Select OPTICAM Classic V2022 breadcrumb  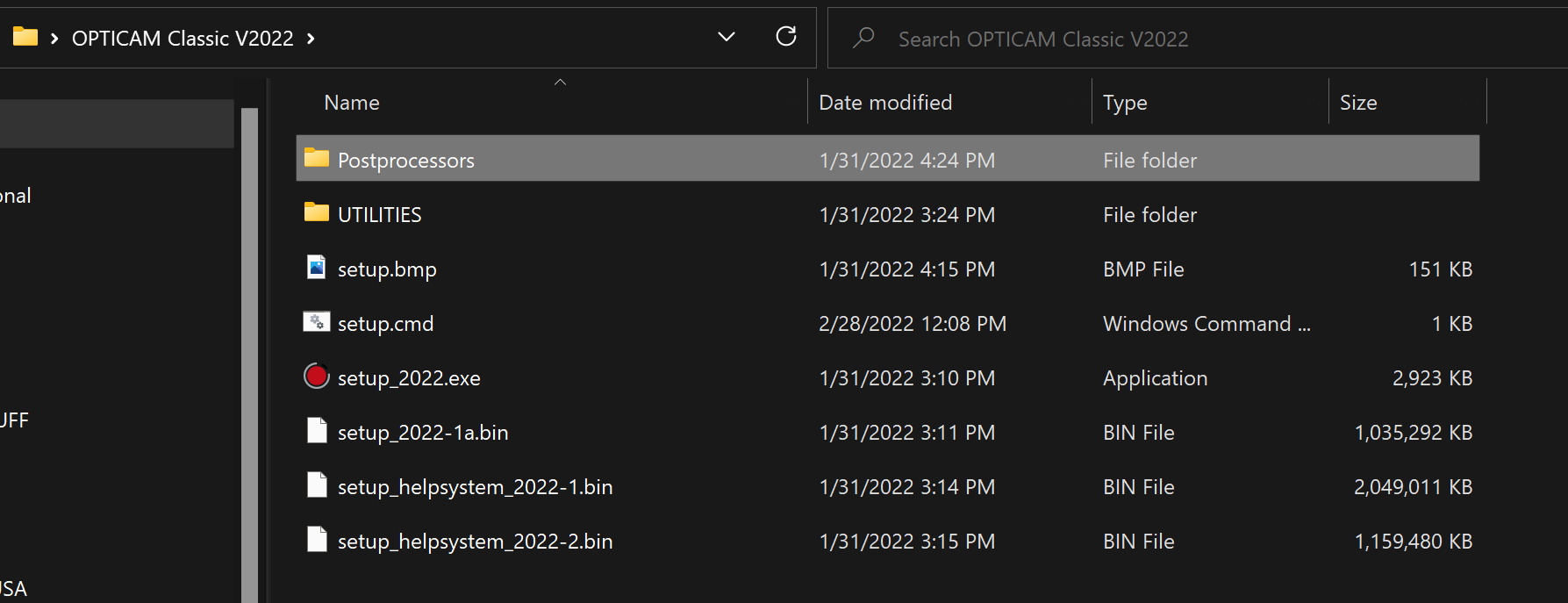click(183, 39)
